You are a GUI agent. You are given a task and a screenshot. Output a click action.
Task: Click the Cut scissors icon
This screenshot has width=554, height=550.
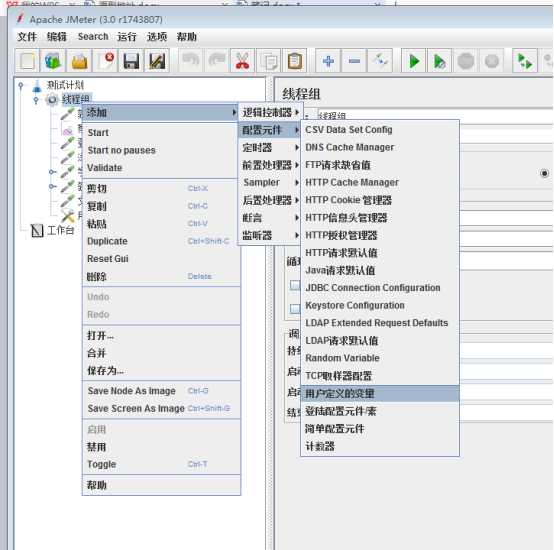[242, 61]
